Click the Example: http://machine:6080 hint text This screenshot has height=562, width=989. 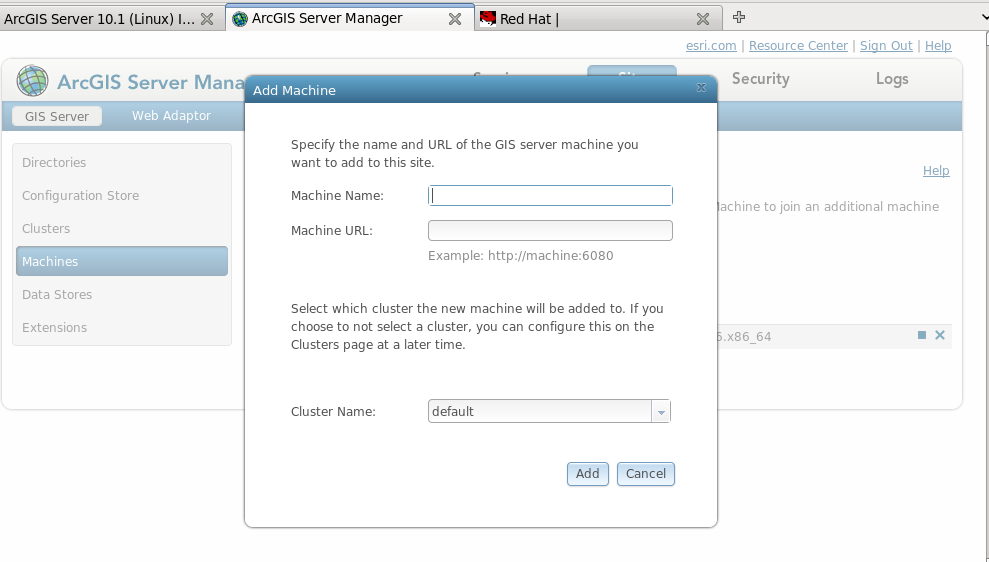click(x=520, y=256)
